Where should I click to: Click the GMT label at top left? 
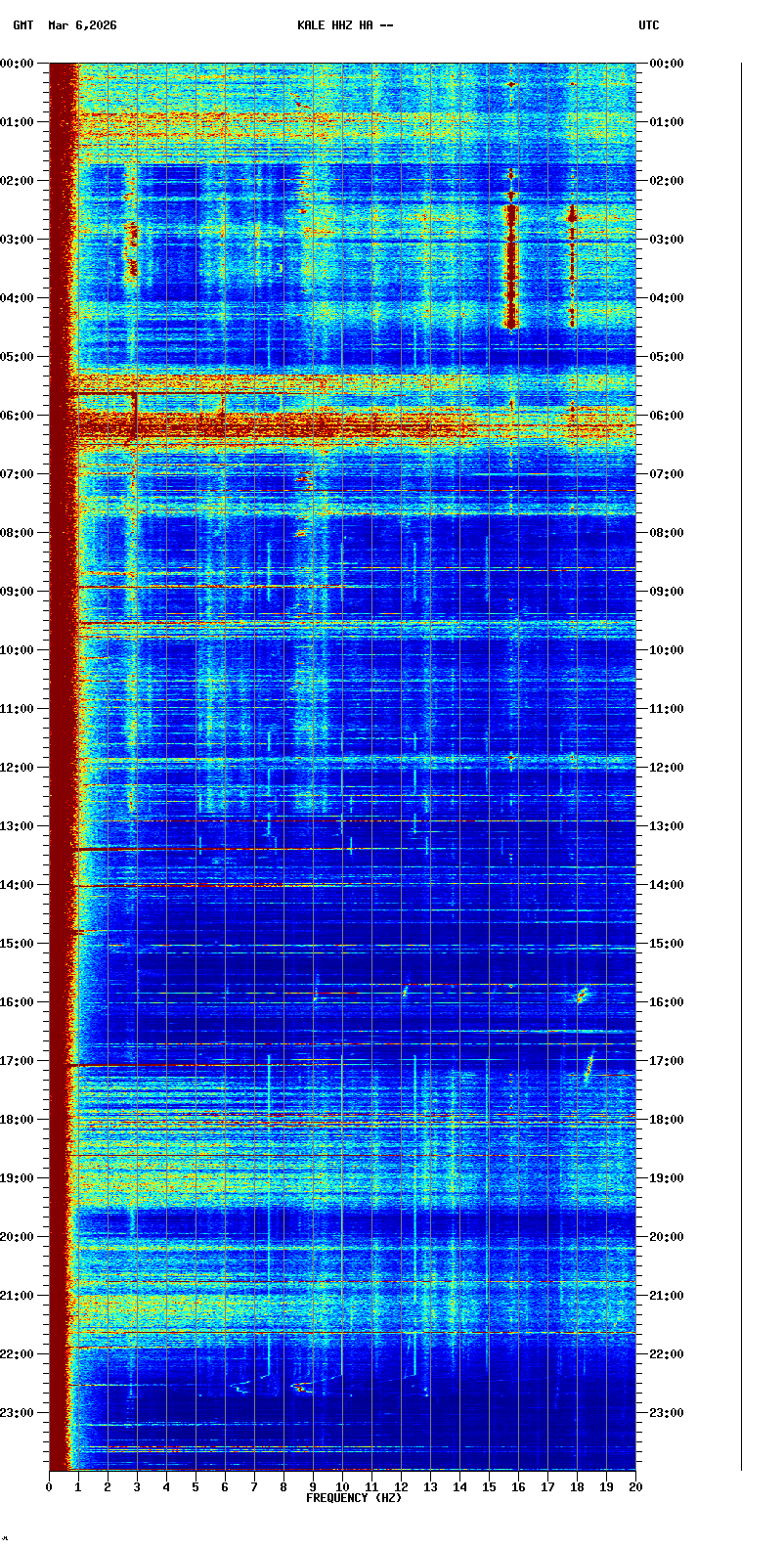(x=22, y=25)
